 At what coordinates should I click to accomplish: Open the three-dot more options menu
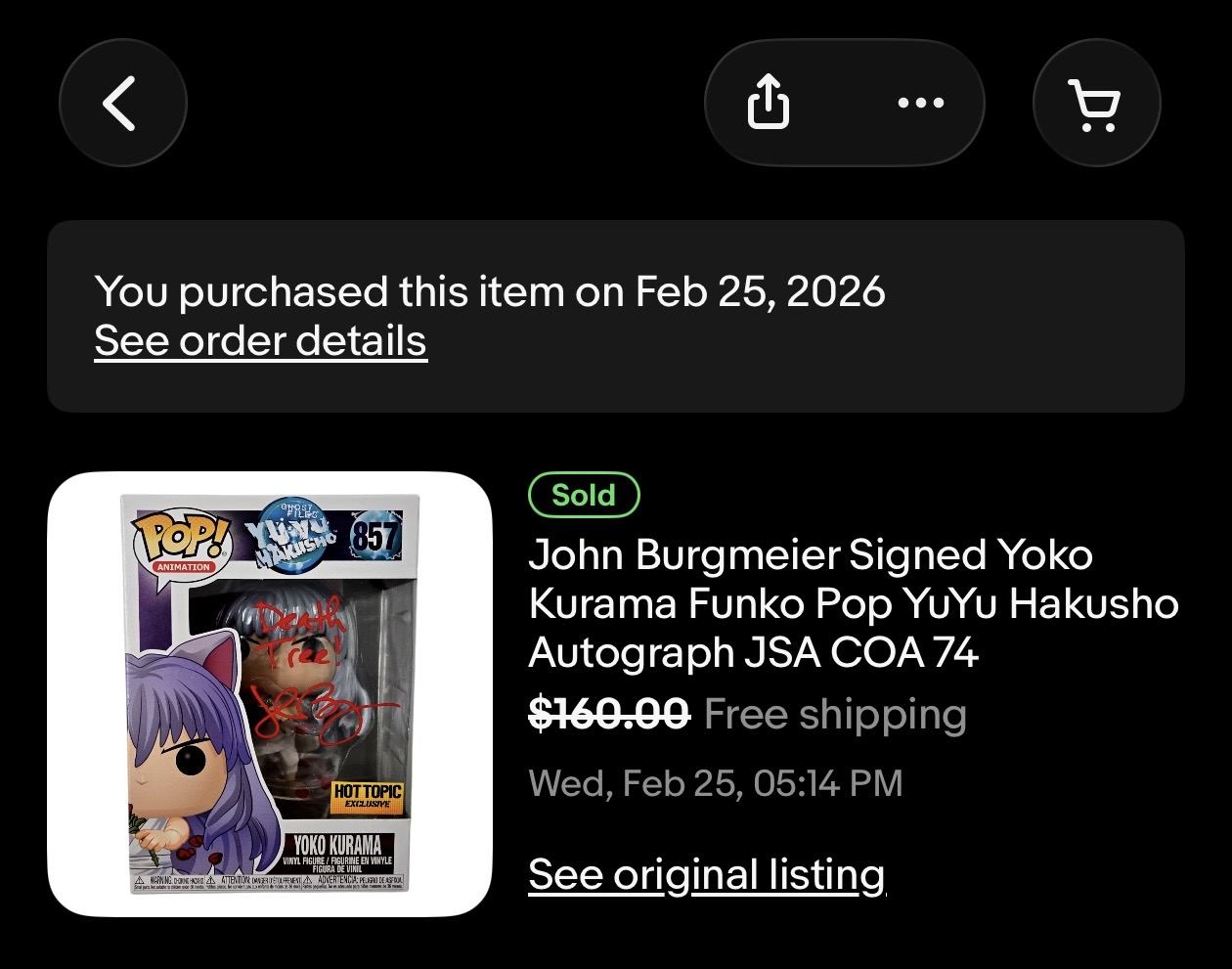click(x=920, y=103)
